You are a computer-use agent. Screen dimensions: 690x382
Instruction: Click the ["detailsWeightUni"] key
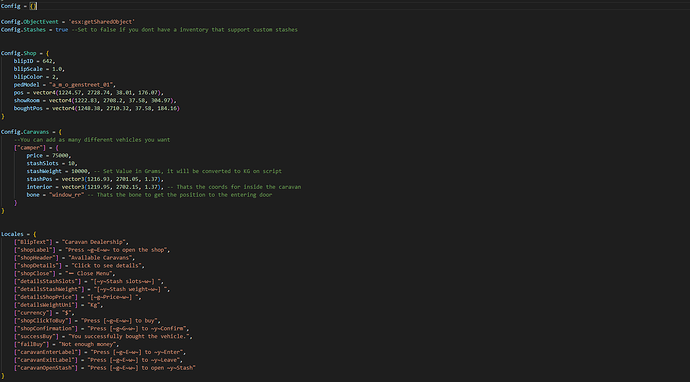tap(46, 305)
